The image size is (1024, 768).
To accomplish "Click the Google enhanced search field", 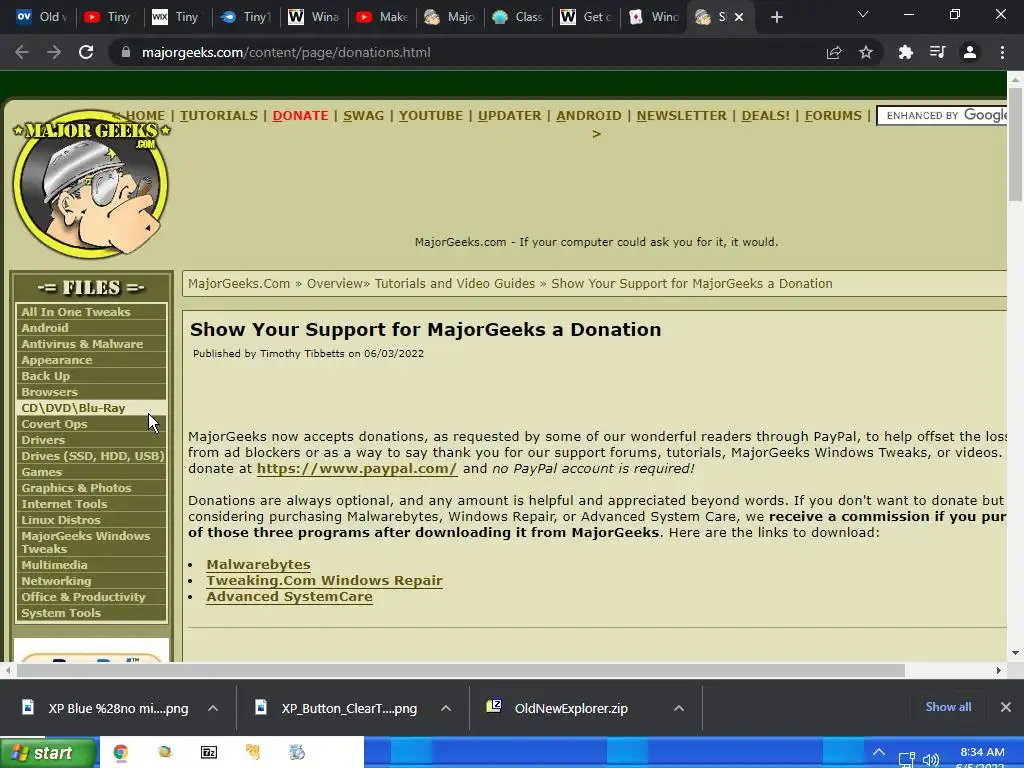I will click(943, 116).
